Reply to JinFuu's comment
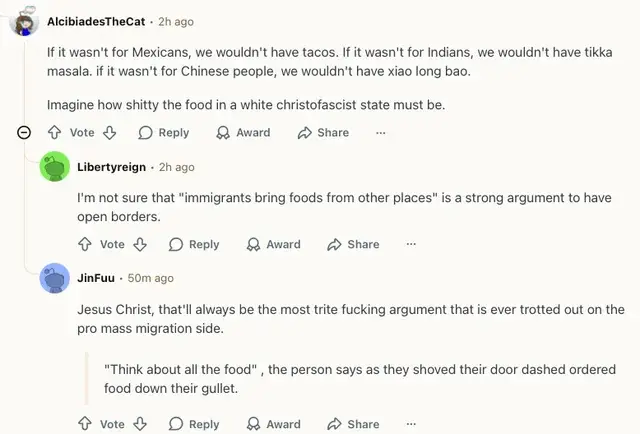This screenshot has width=640, height=434. click(194, 424)
